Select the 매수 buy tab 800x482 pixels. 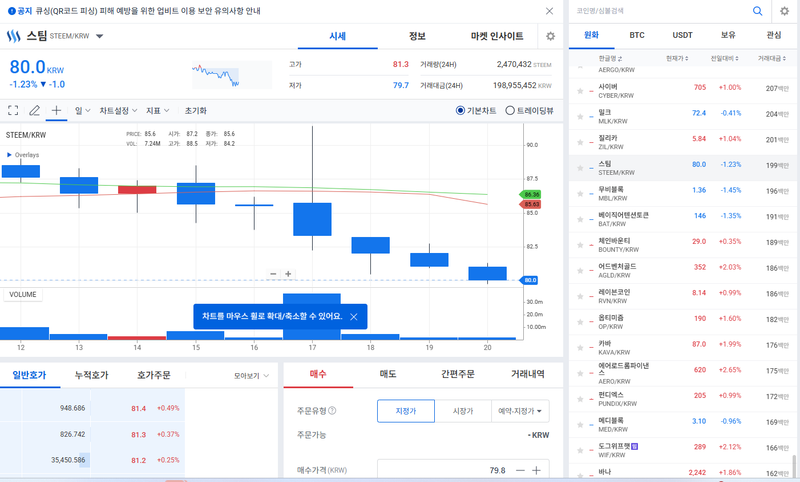click(318, 374)
